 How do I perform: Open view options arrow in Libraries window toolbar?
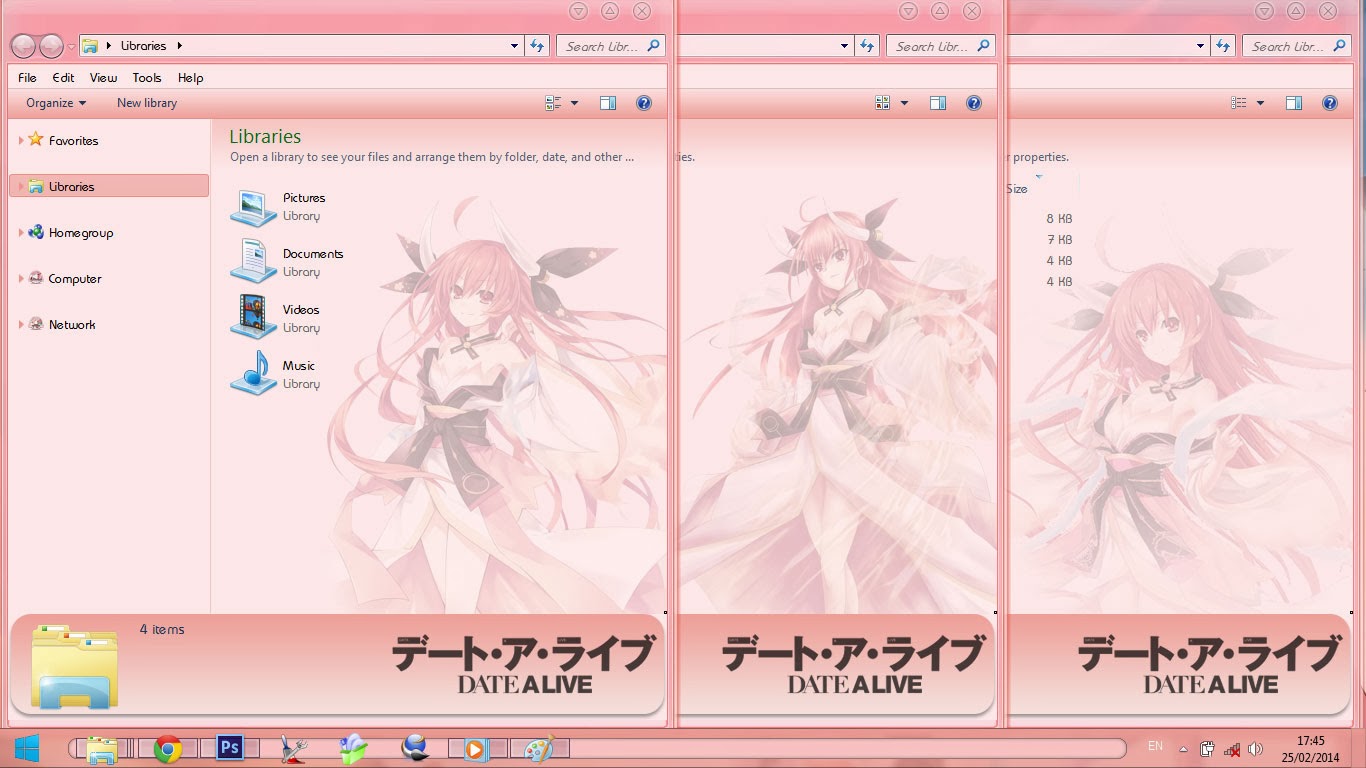point(574,103)
